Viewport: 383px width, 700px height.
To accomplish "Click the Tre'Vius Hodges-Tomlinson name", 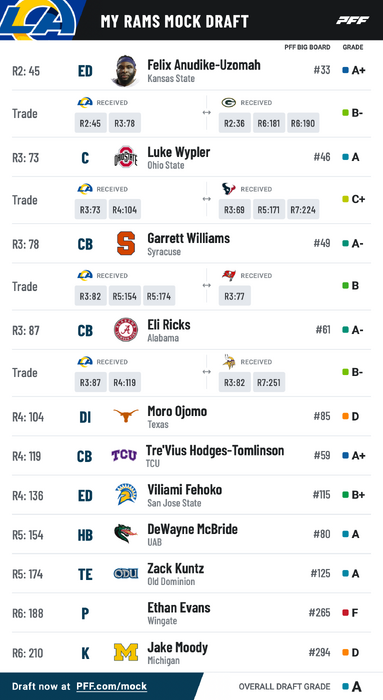I will [215, 450].
